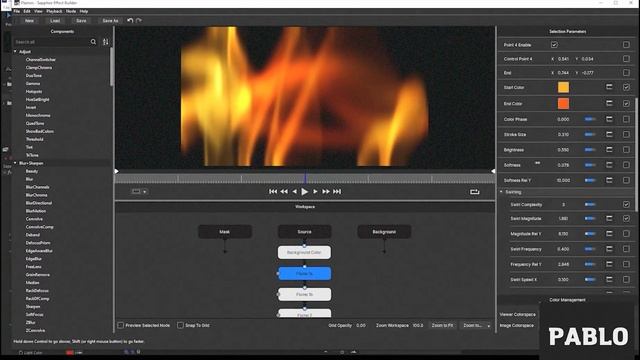This screenshot has height=360, width=640.
Task: Click the Load button
Action: (55, 20)
